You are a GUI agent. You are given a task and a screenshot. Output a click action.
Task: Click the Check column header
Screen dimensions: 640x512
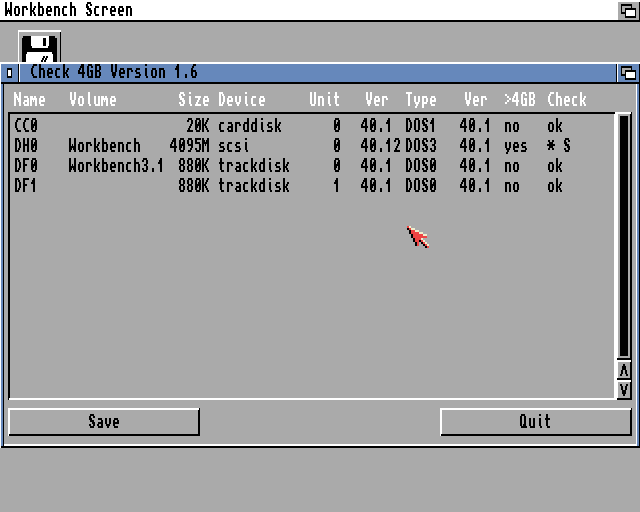pos(566,100)
